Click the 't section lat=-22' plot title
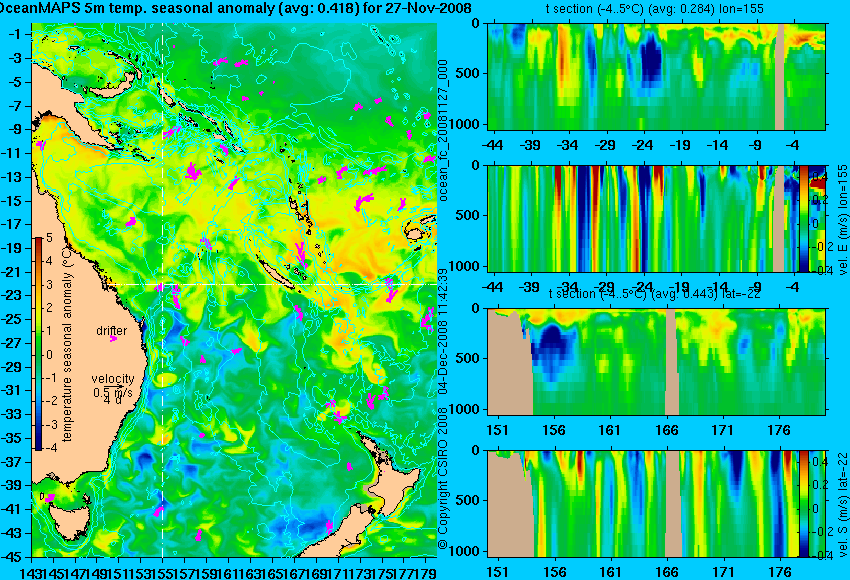The width and height of the screenshot is (850, 580). tap(655, 293)
